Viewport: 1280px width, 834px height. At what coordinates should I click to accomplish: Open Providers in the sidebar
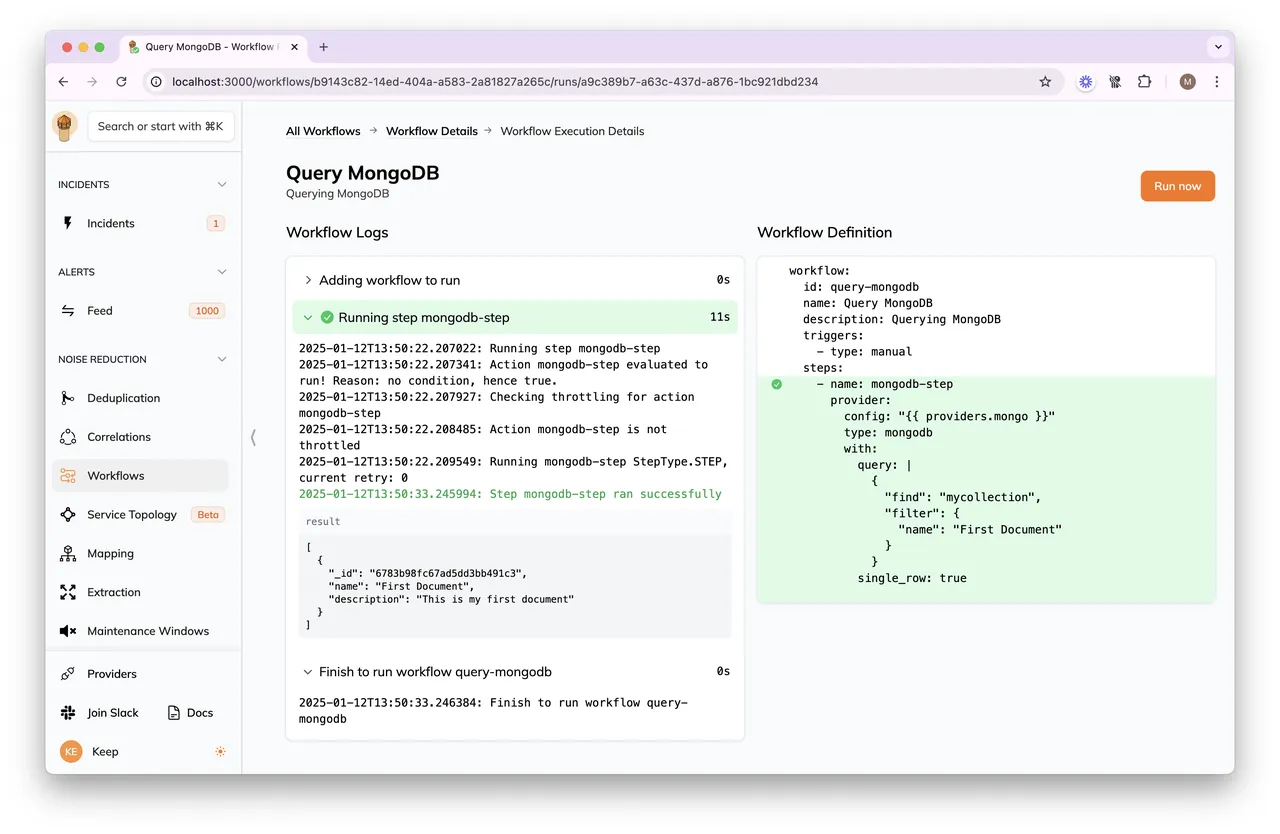[x=140, y=674]
